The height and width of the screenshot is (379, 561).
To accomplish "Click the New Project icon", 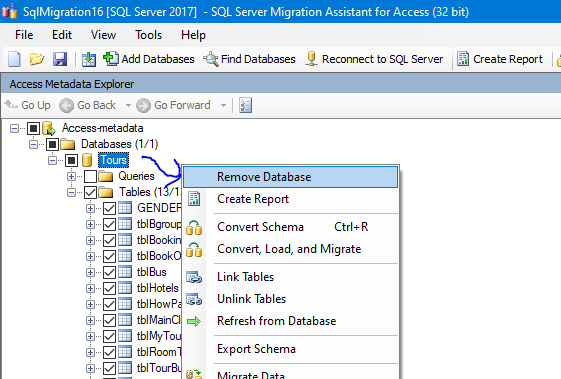I will point(14,59).
